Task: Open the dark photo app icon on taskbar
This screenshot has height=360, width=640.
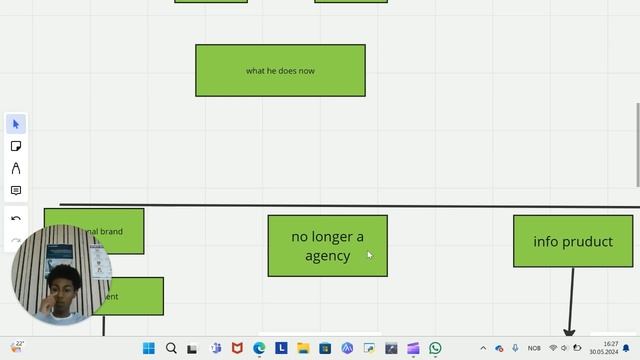Action: [x=391, y=348]
